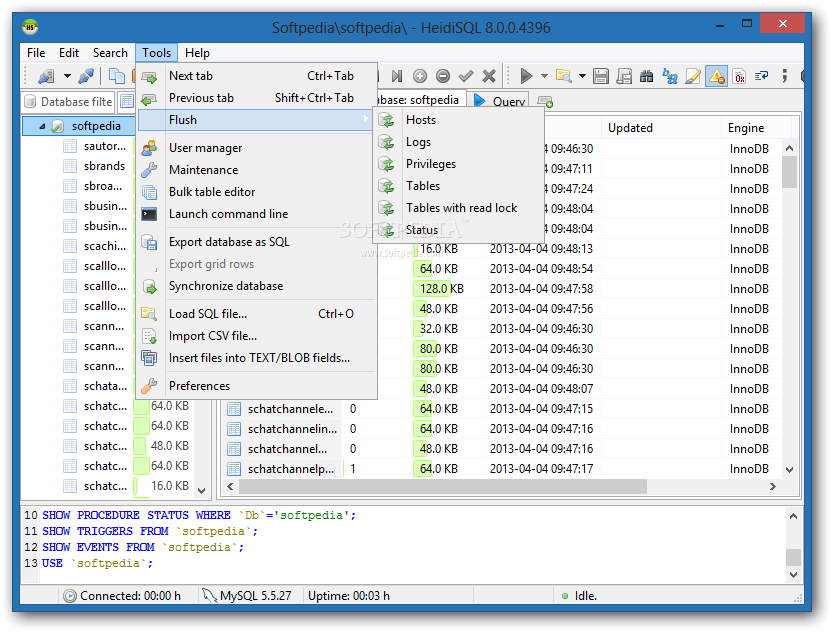This screenshot has width=832, height=632.
Task: Choose Import CSV file
Action: [257, 336]
